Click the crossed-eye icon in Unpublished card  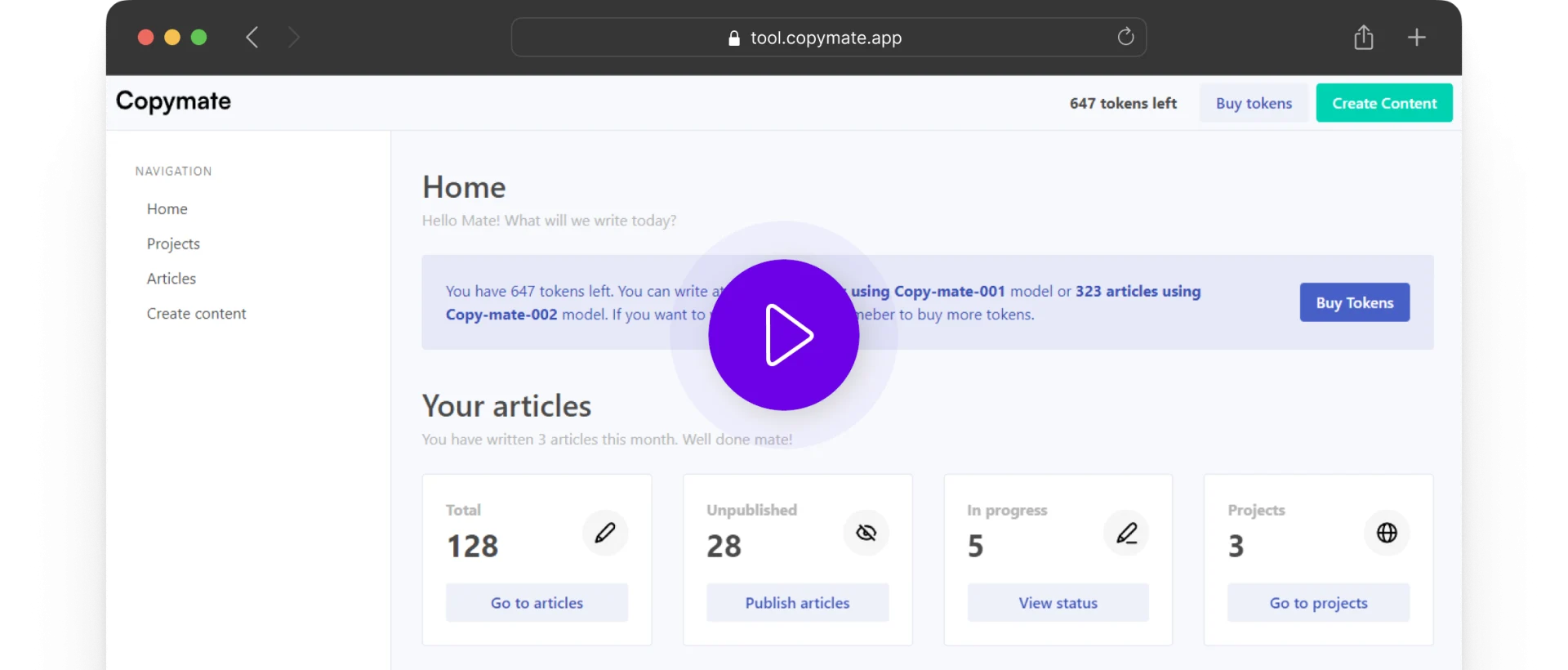(x=866, y=533)
